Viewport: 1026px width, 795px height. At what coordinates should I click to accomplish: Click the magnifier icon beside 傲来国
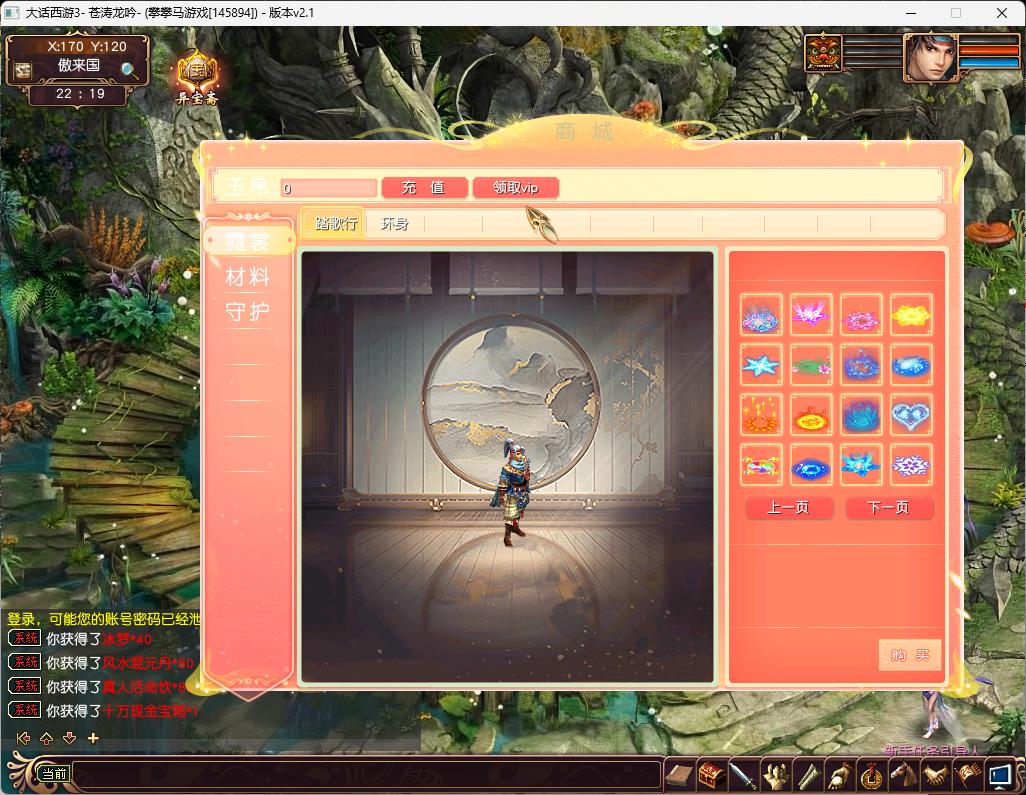tap(130, 70)
